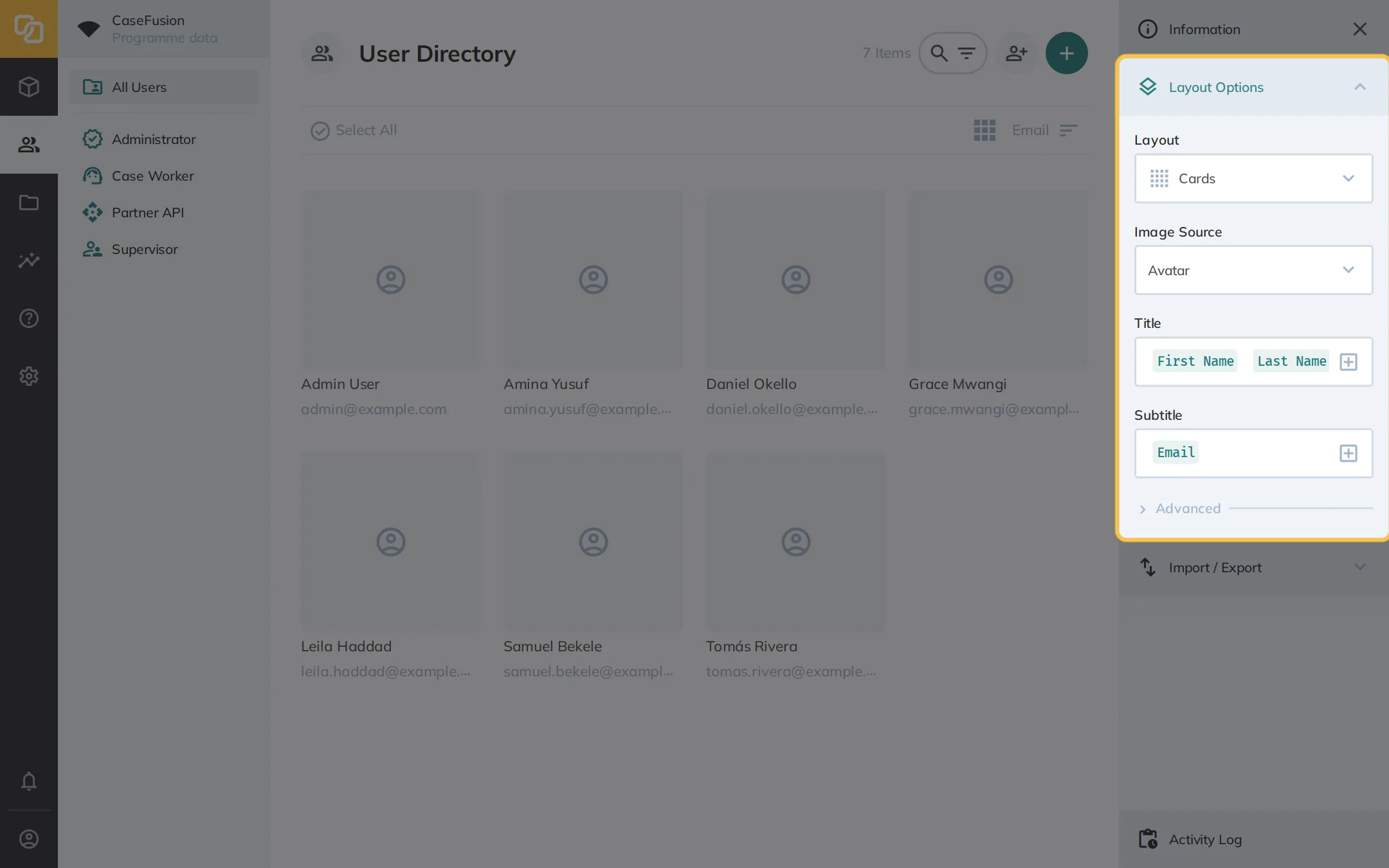The image size is (1389, 868).
Task: Click the CaseFusion Programme data header
Action: (164, 29)
